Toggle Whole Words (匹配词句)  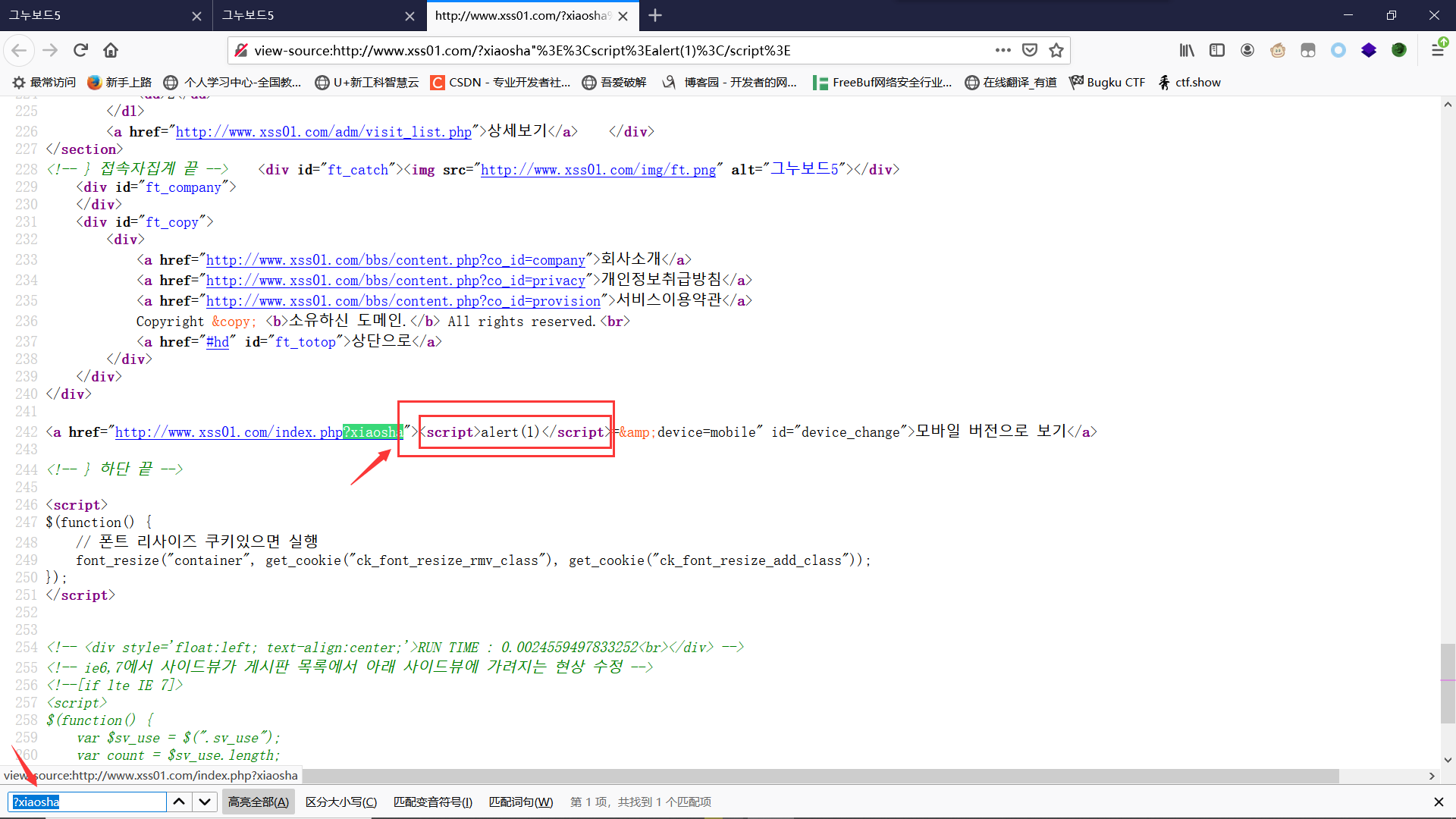[x=521, y=802]
